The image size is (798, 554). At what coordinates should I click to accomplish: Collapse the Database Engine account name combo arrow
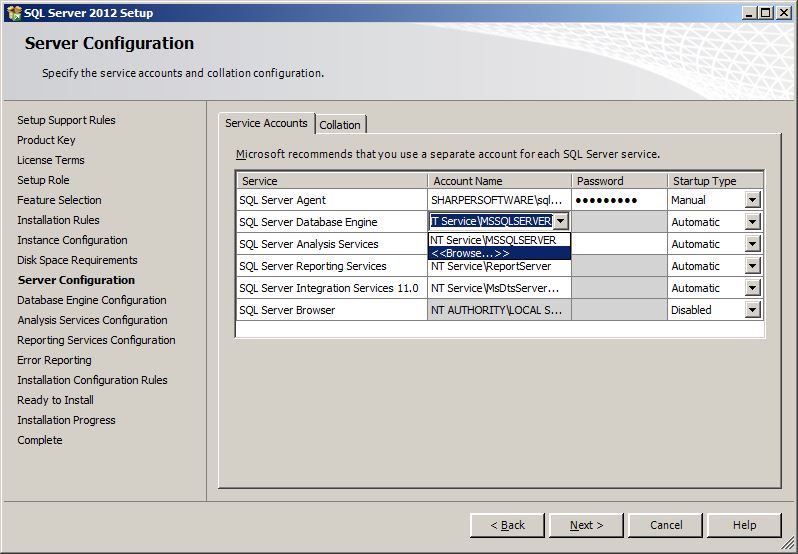[560, 221]
